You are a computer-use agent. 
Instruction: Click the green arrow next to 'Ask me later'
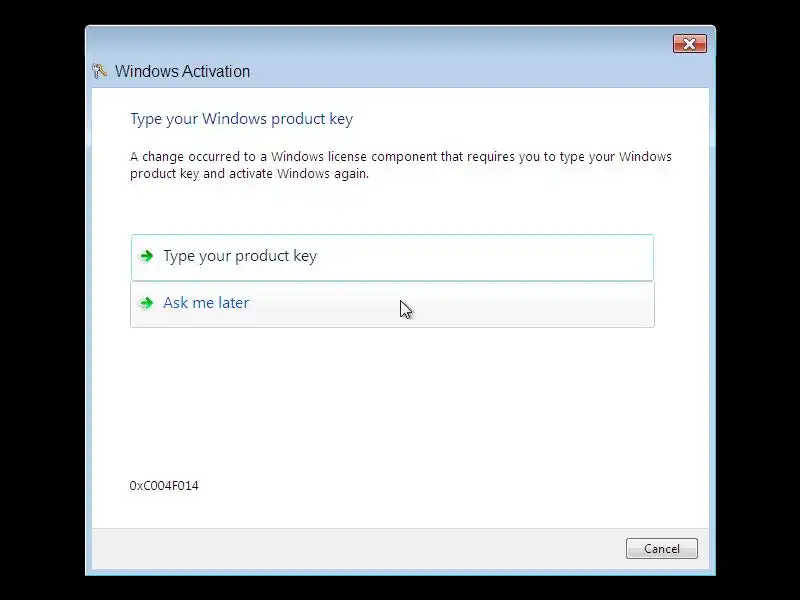147,303
